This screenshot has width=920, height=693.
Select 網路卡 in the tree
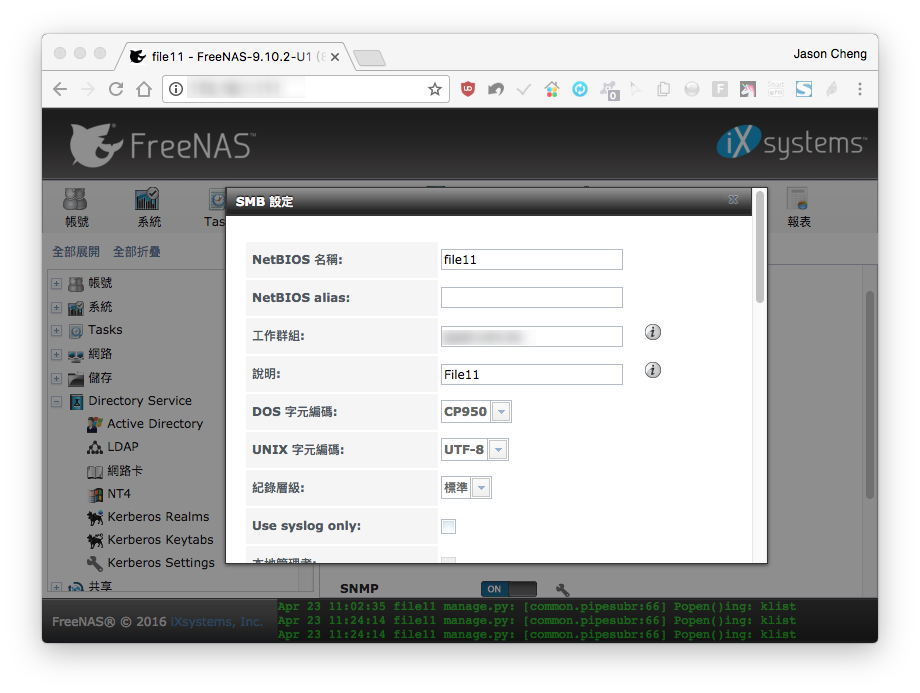click(x=124, y=471)
